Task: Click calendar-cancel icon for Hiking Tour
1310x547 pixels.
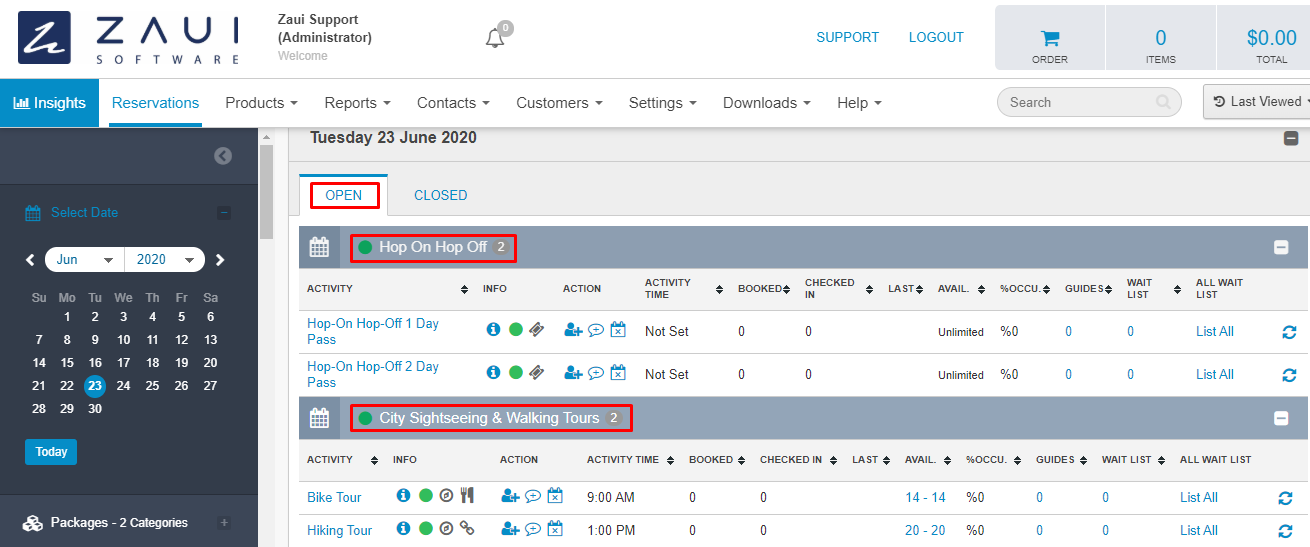Action: point(555,528)
